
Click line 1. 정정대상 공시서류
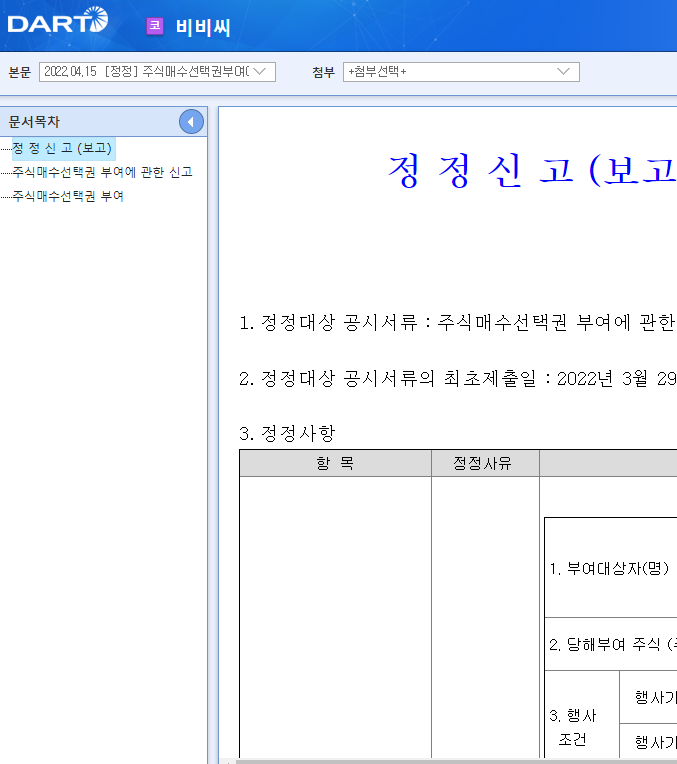458,323
